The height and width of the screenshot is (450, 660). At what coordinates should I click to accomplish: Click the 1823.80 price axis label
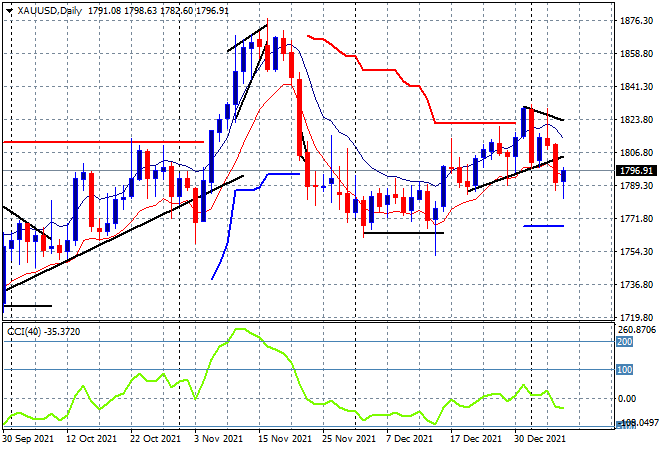click(x=636, y=120)
